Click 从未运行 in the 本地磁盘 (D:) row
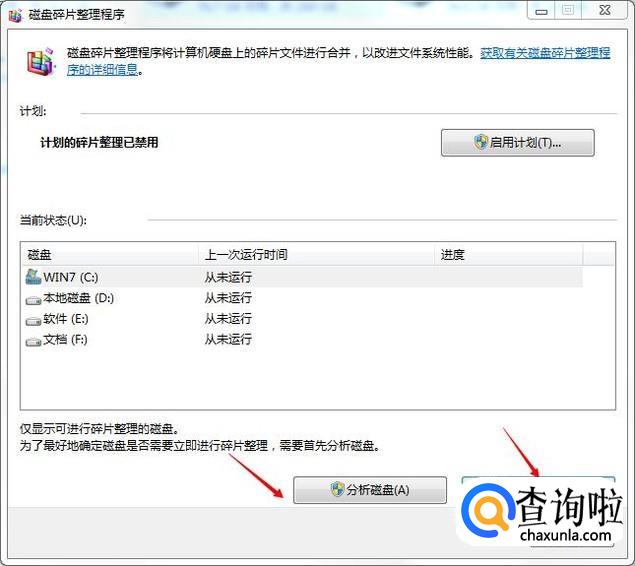This screenshot has height=566, width=635. coord(228,298)
